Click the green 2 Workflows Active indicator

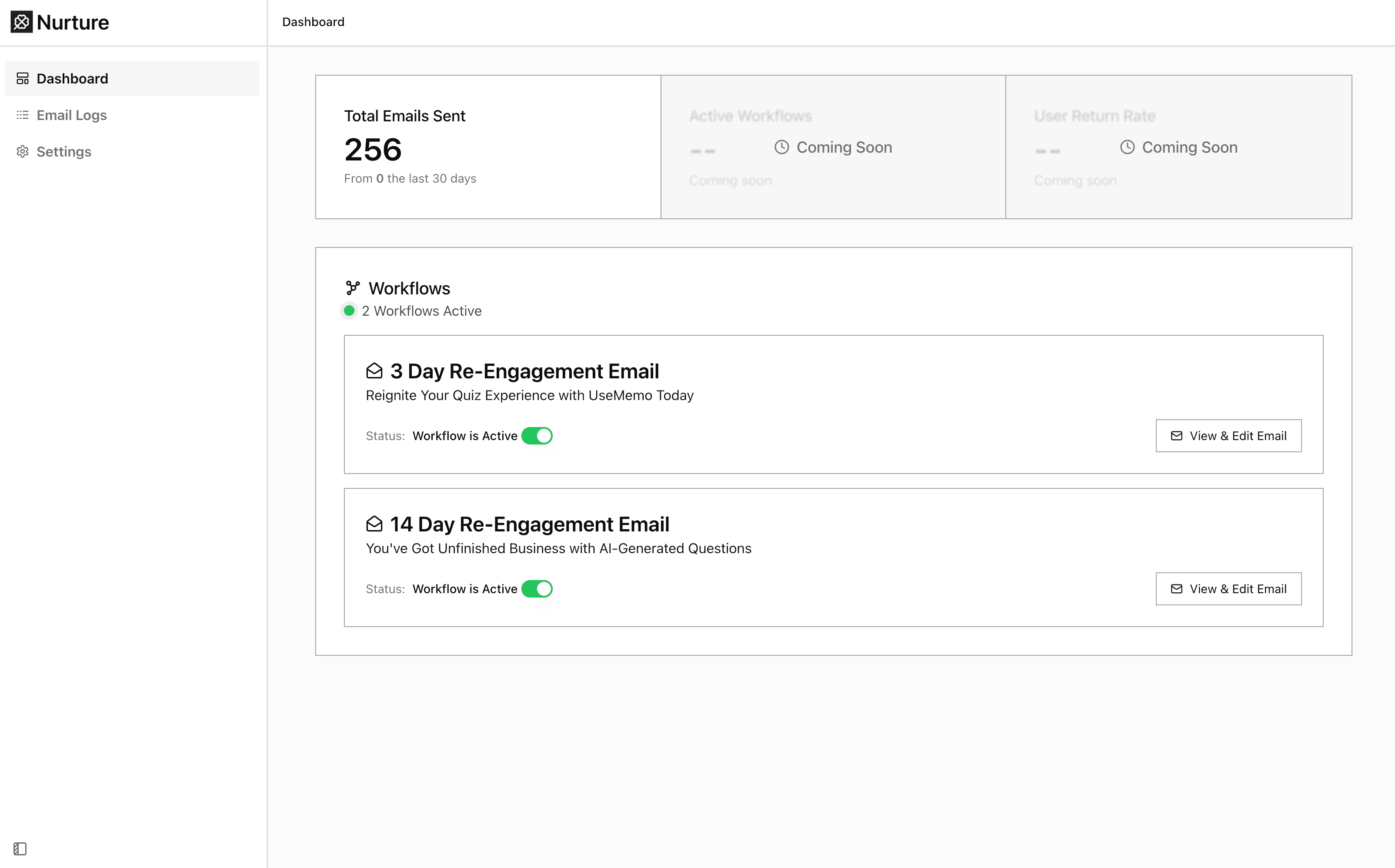349,310
